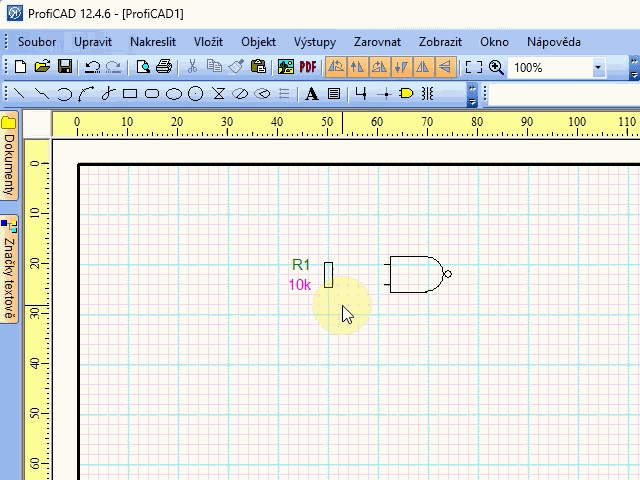Expand the top toolbar overflow chevron
The width and height of the screenshot is (640, 480).
click(x=634, y=68)
